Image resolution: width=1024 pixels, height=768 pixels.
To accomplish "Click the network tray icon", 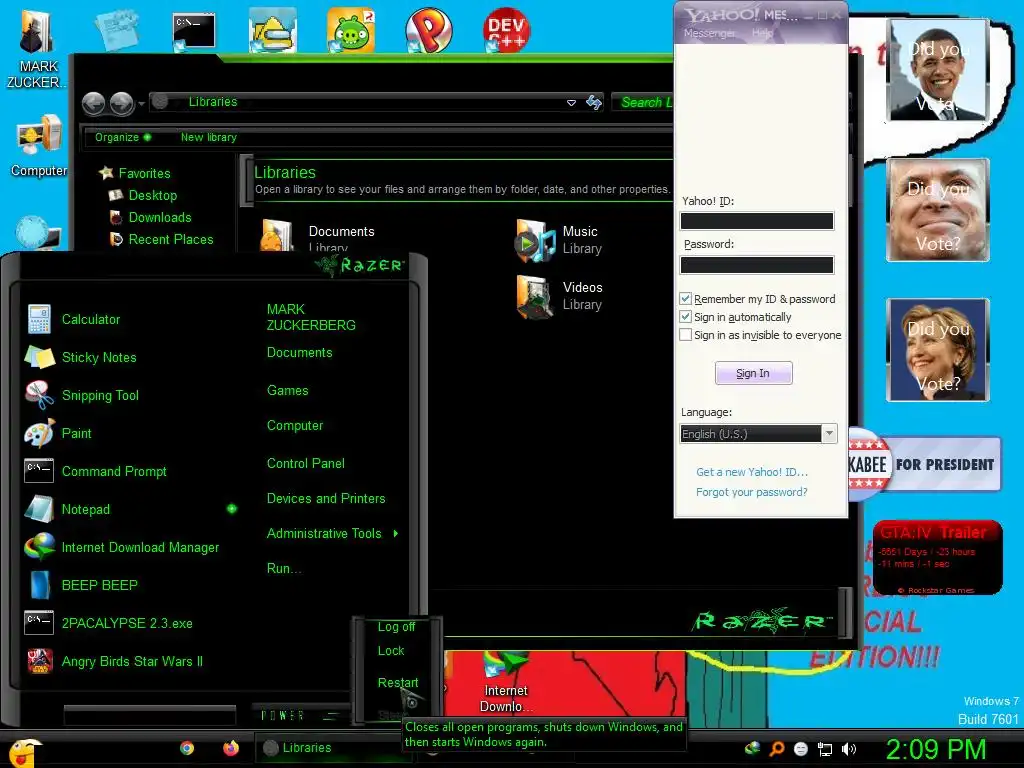I will coord(825,749).
